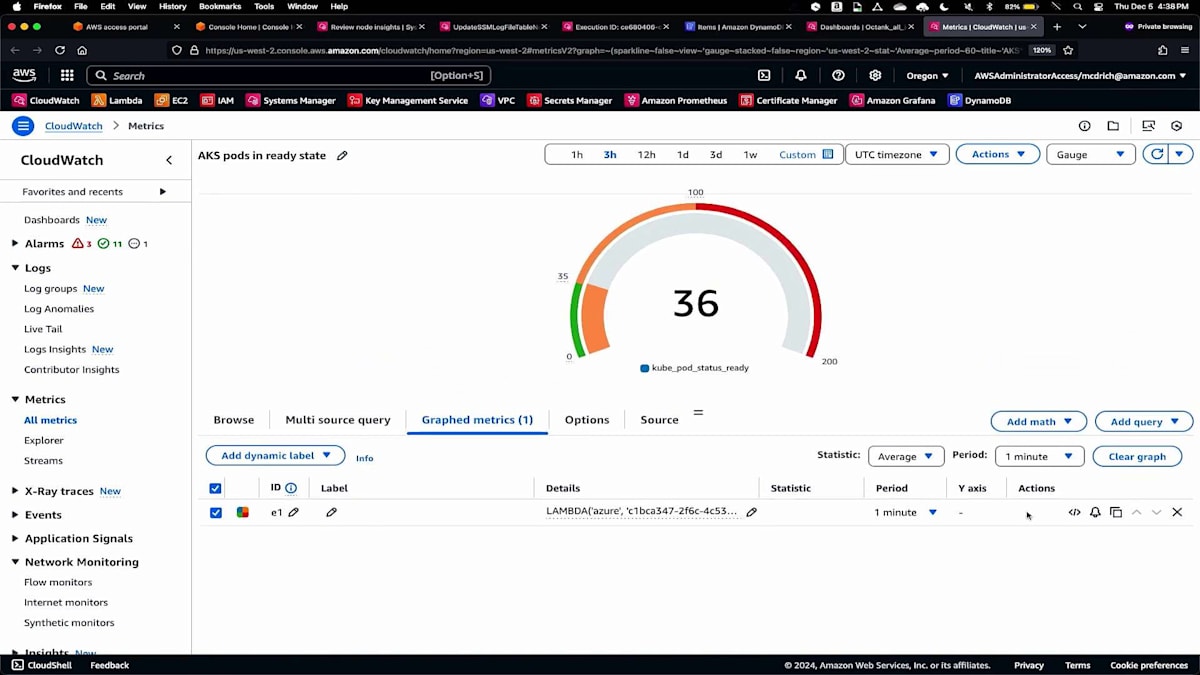This screenshot has width=1200, height=675.
Task: Toggle the select-all metrics header checkbox
Action: pyautogui.click(x=216, y=488)
